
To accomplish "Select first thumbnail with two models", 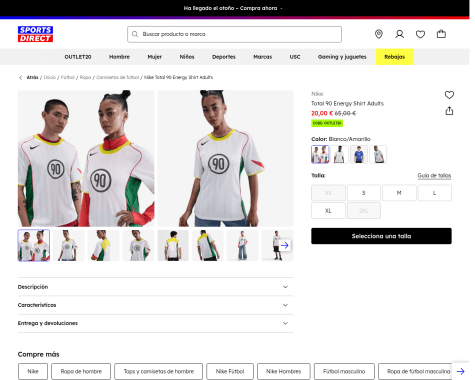I will 34,245.
